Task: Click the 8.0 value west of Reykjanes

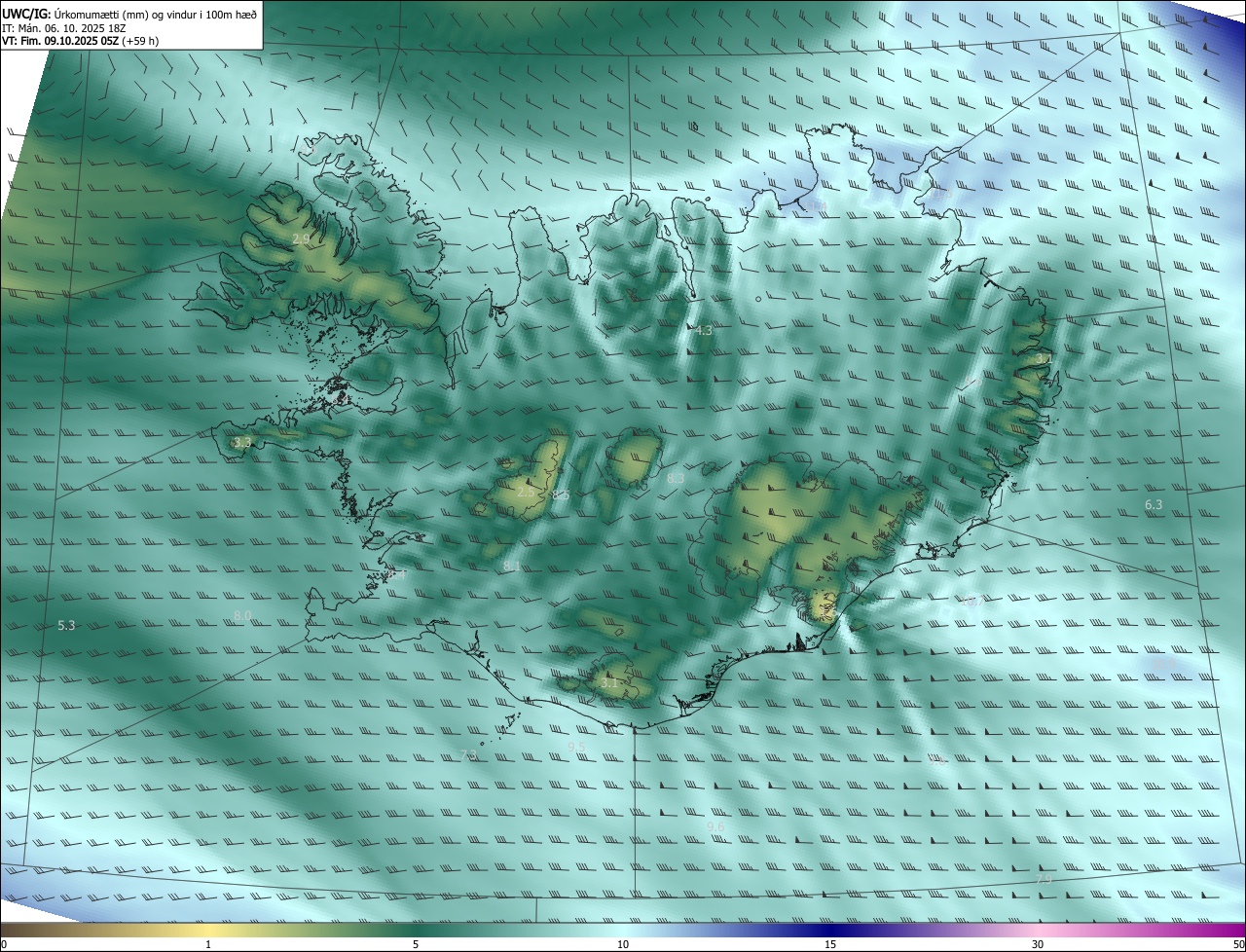Action: [242, 615]
